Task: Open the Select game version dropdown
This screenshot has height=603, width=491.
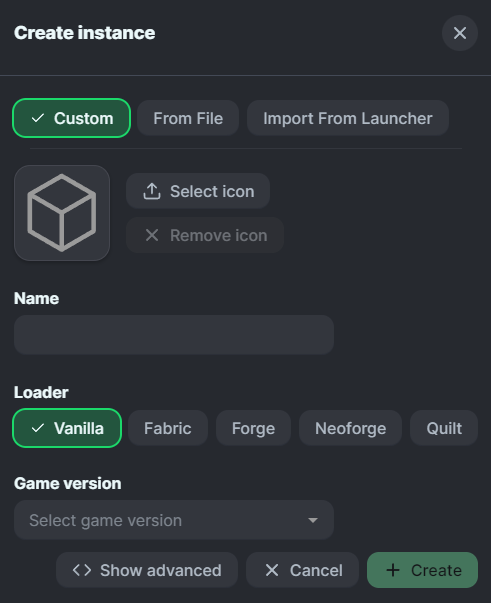Action: click(174, 520)
